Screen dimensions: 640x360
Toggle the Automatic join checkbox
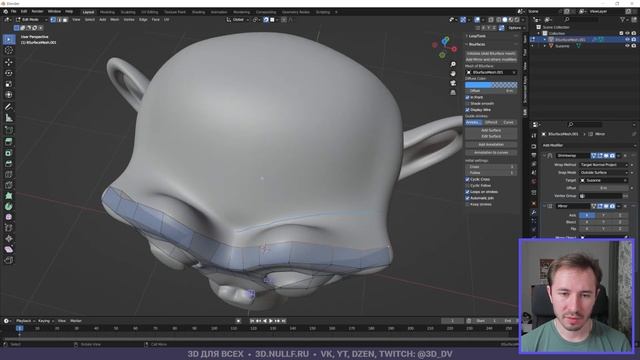point(468,198)
